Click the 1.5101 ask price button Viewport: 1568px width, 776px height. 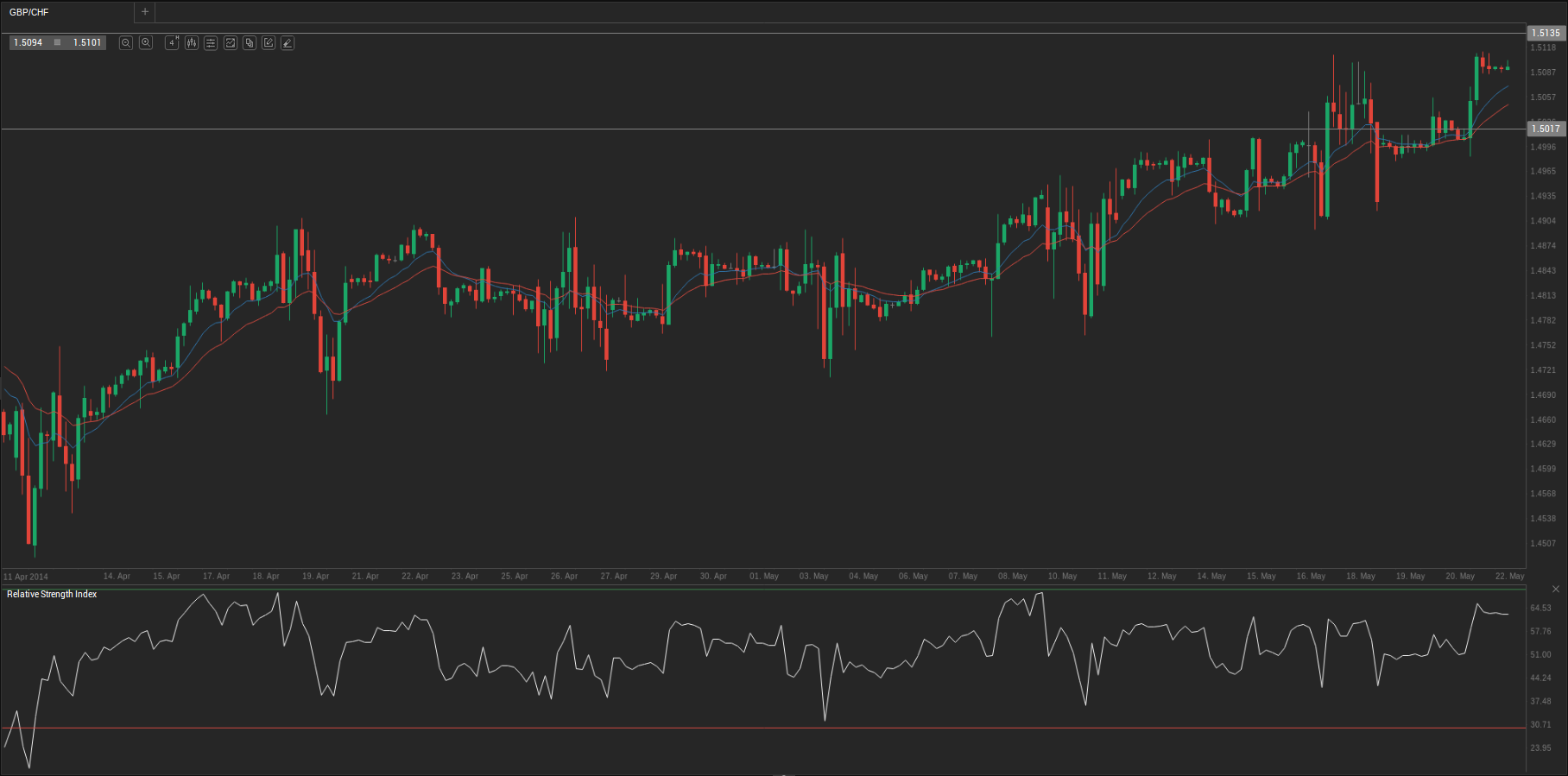87,42
